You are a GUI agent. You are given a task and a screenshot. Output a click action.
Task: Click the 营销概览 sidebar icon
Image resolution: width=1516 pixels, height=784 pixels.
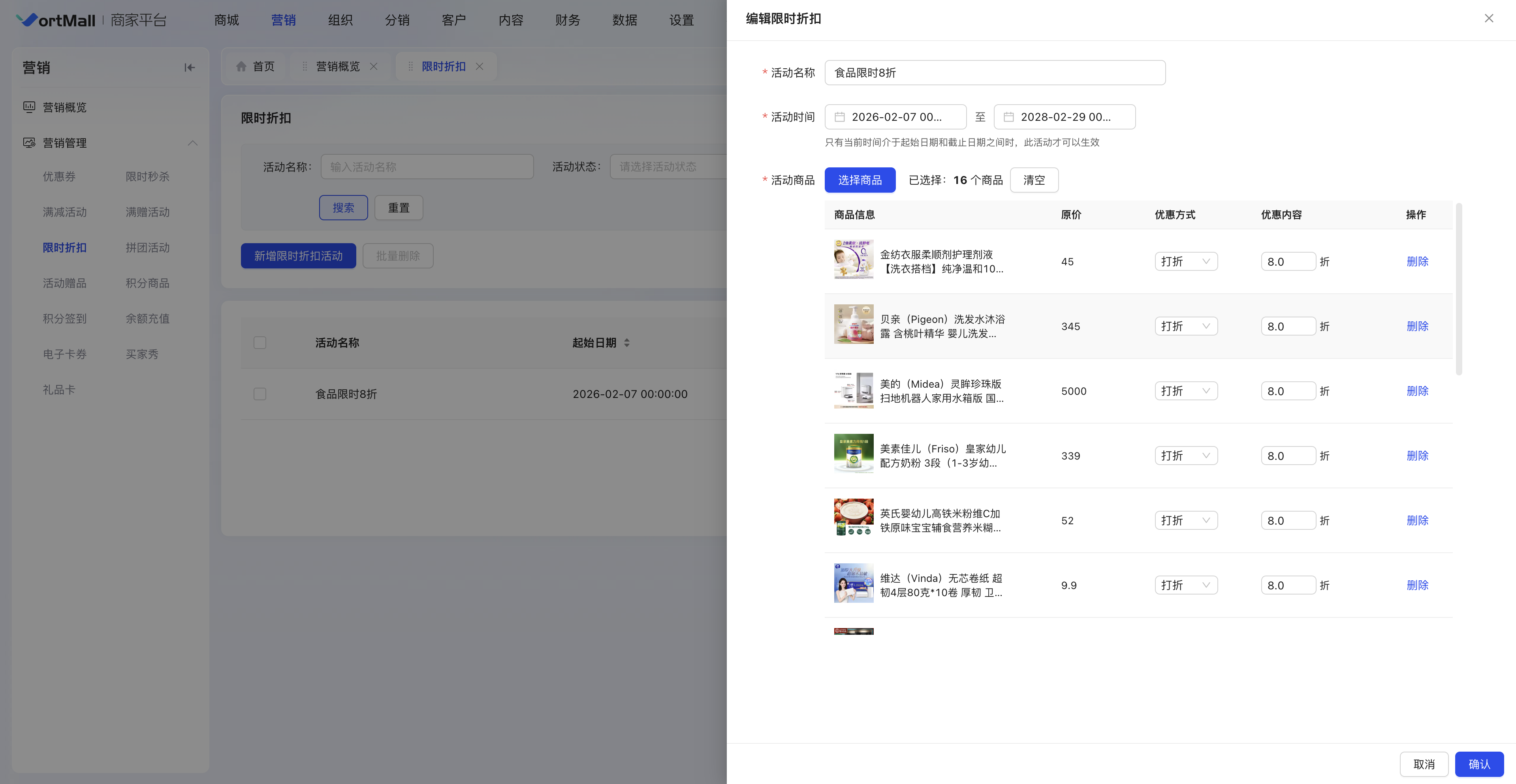[29, 107]
